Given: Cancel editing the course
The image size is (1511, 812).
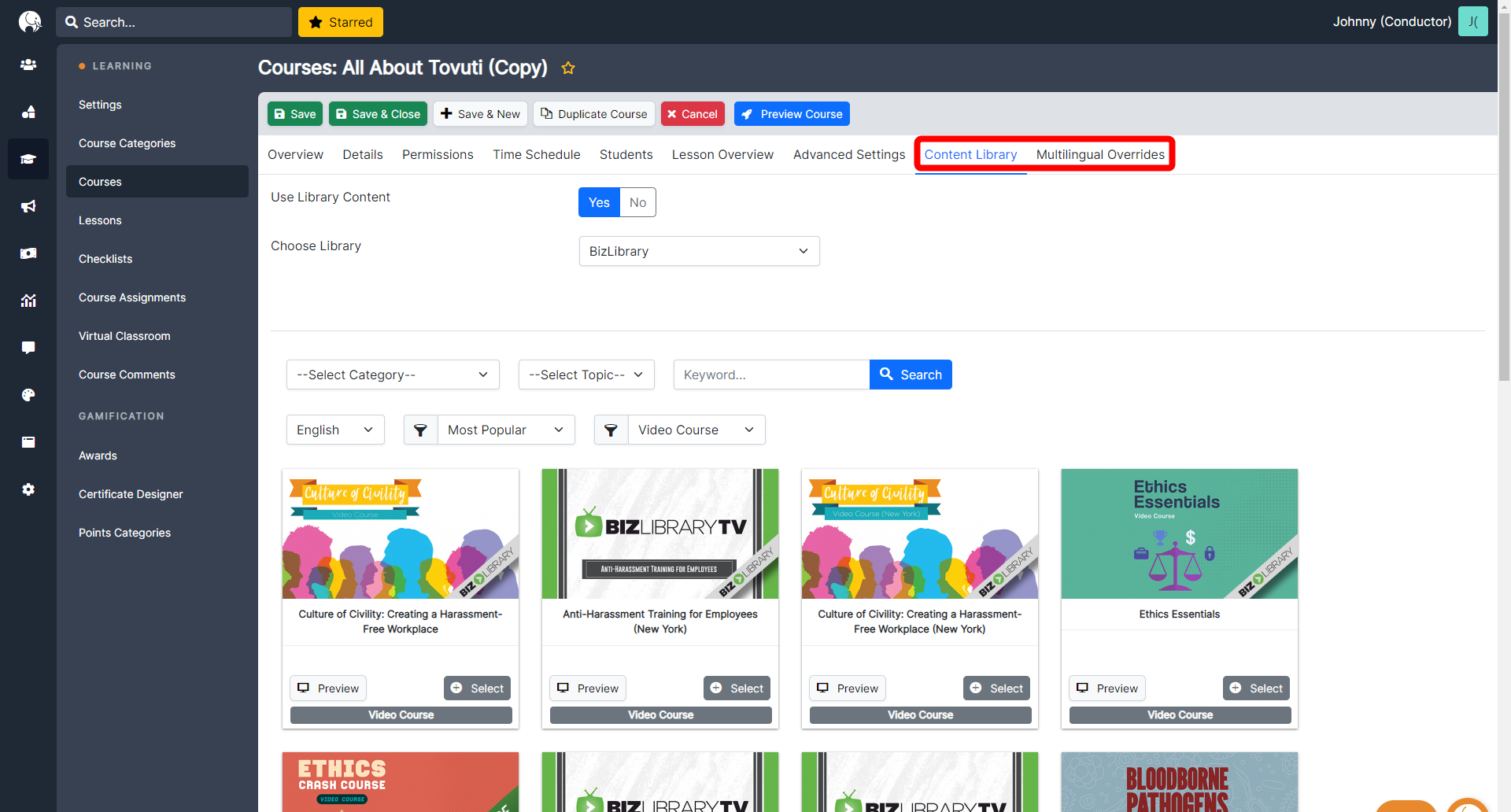Looking at the screenshot, I should coord(693,113).
